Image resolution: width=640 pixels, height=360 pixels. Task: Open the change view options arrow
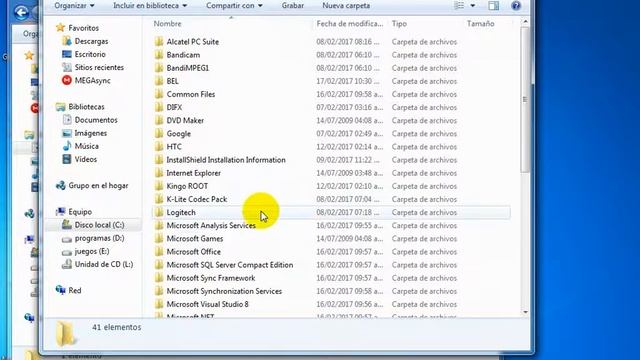click(x=473, y=6)
